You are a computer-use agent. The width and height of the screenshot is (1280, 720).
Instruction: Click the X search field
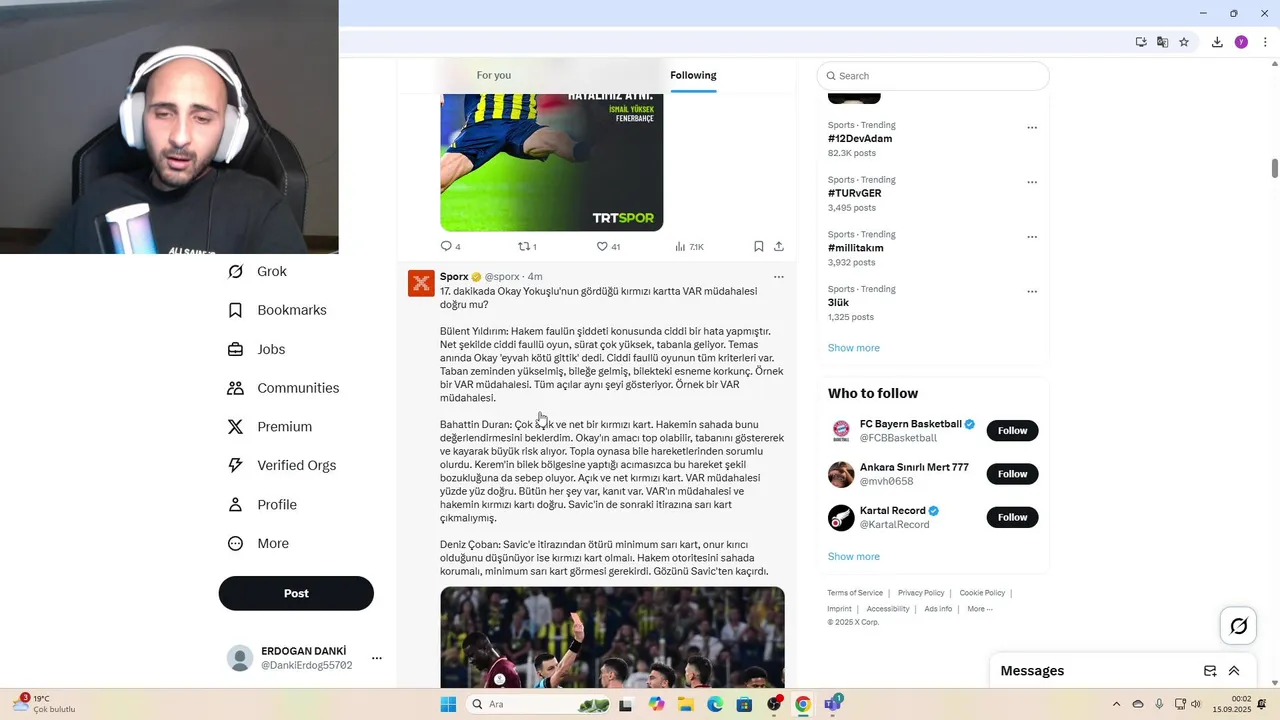(x=933, y=76)
